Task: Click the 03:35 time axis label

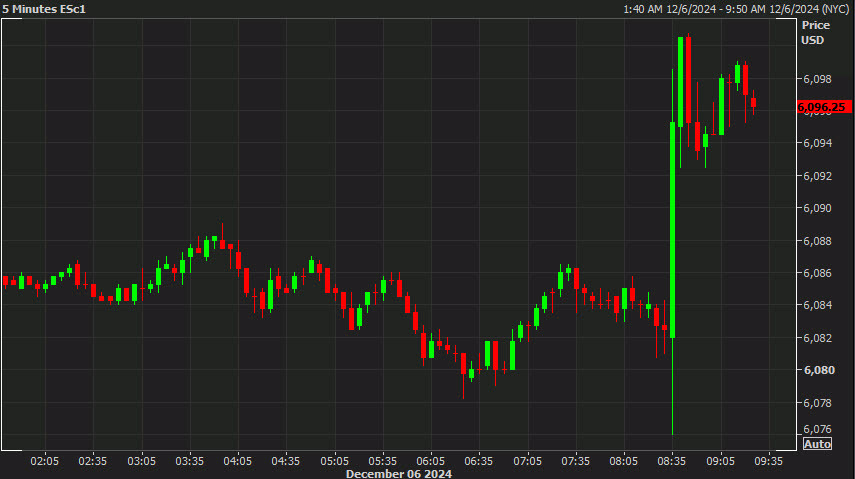Action: pos(190,461)
